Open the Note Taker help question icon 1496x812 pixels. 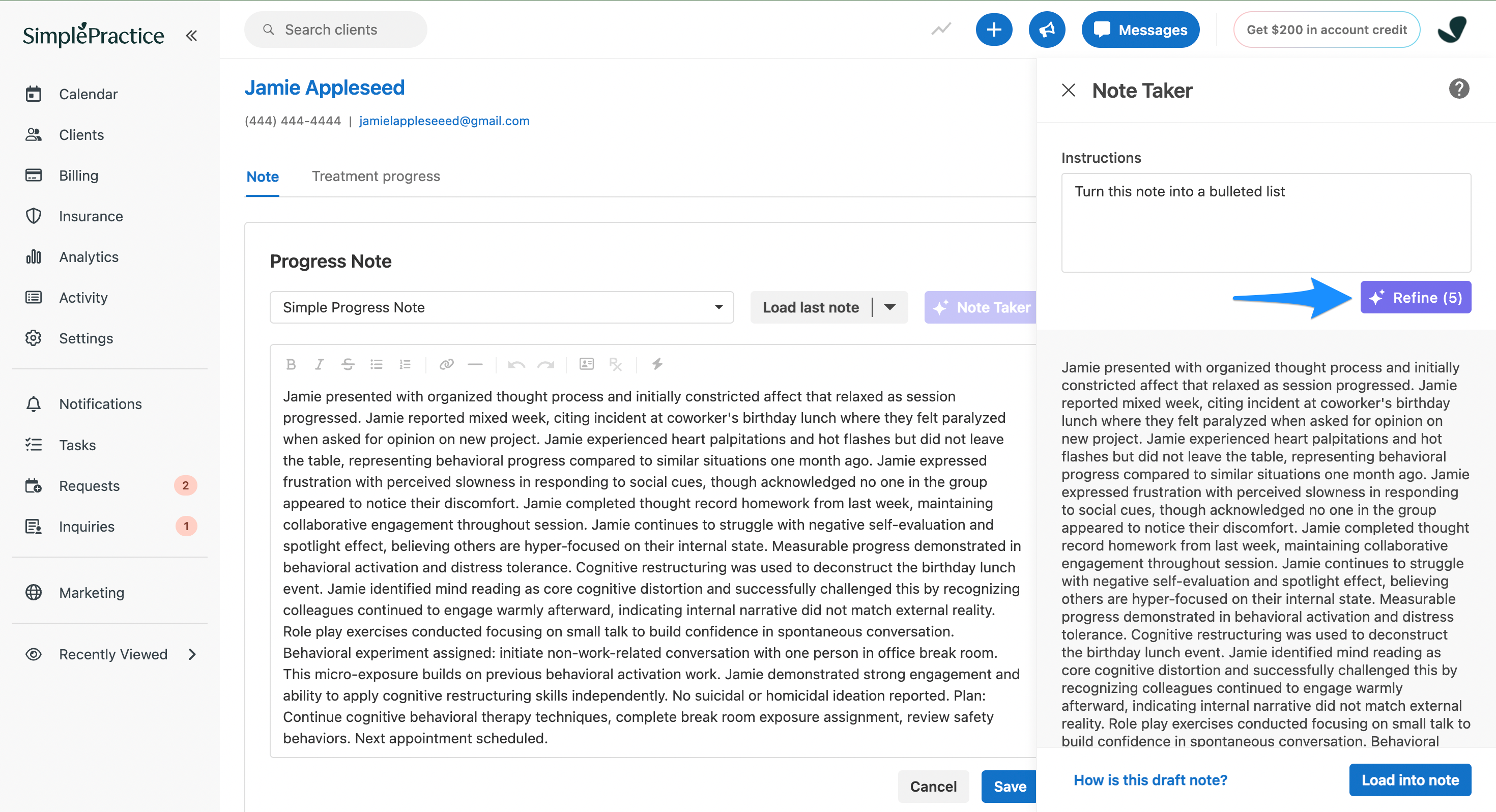(x=1459, y=89)
